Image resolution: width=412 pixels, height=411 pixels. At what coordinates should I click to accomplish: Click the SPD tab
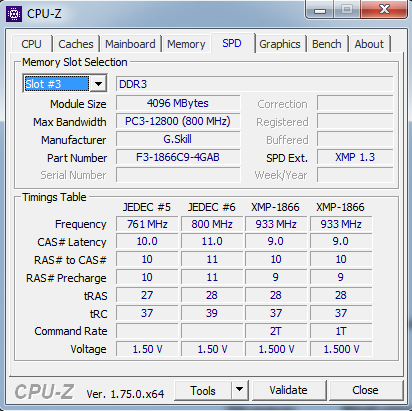pos(232,43)
